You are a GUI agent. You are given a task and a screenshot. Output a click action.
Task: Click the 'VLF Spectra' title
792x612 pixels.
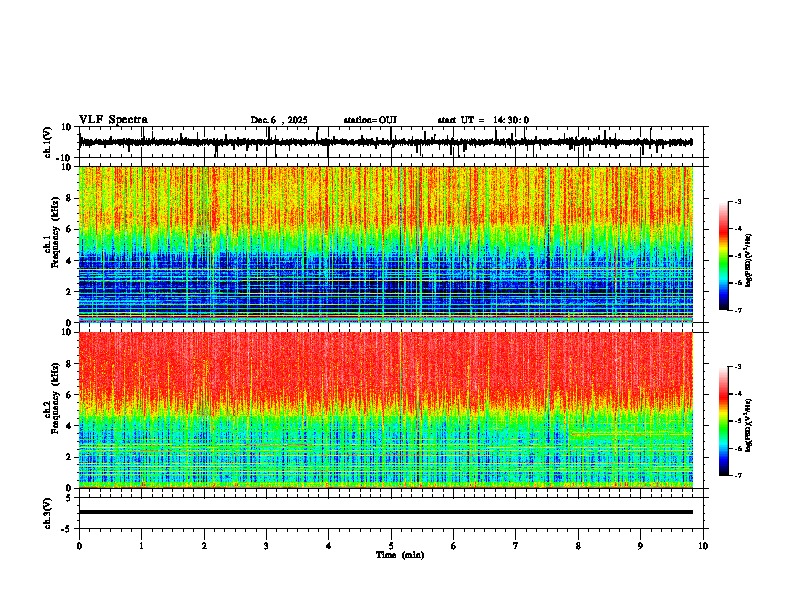113,120
